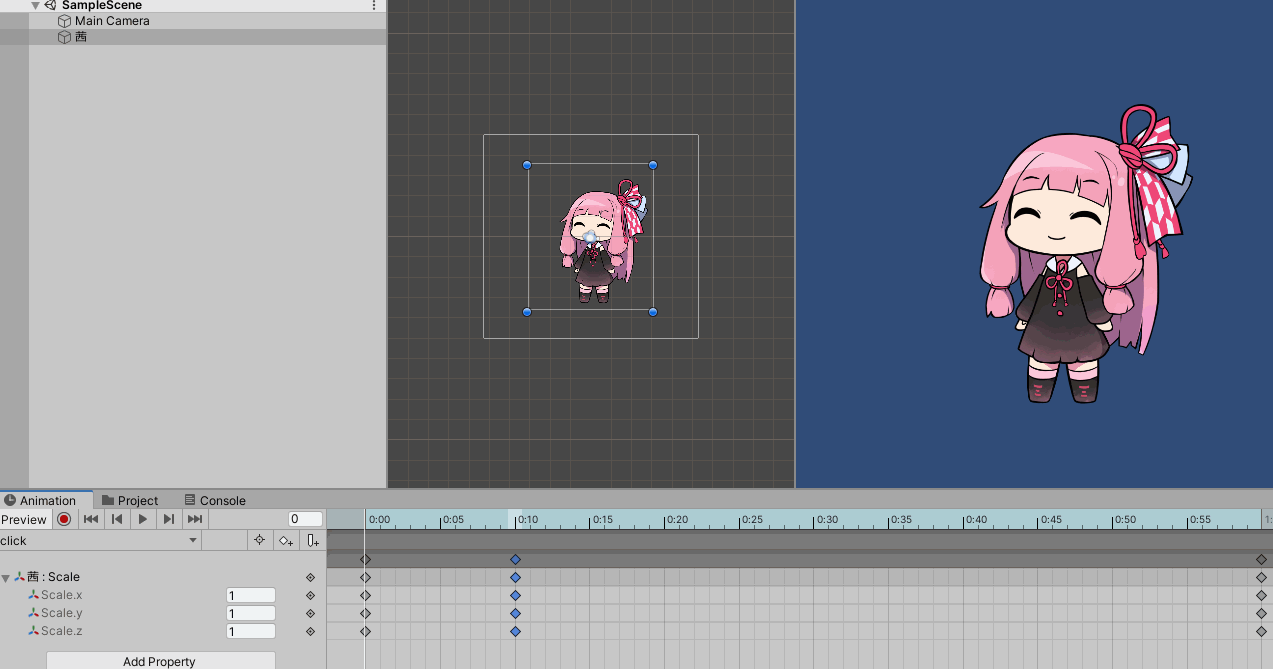Go to next keyframe
The height and width of the screenshot is (669, 1273).
169,519
